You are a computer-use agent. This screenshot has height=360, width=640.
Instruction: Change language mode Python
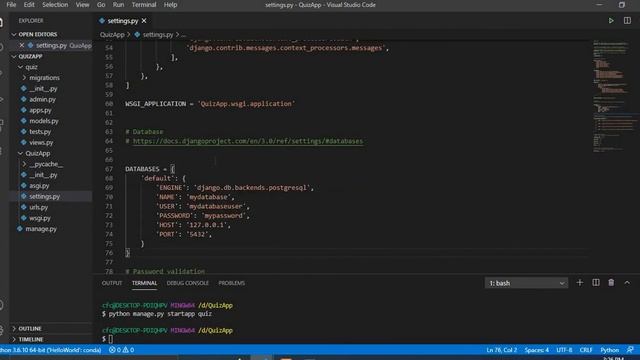[x=609, y=350]
